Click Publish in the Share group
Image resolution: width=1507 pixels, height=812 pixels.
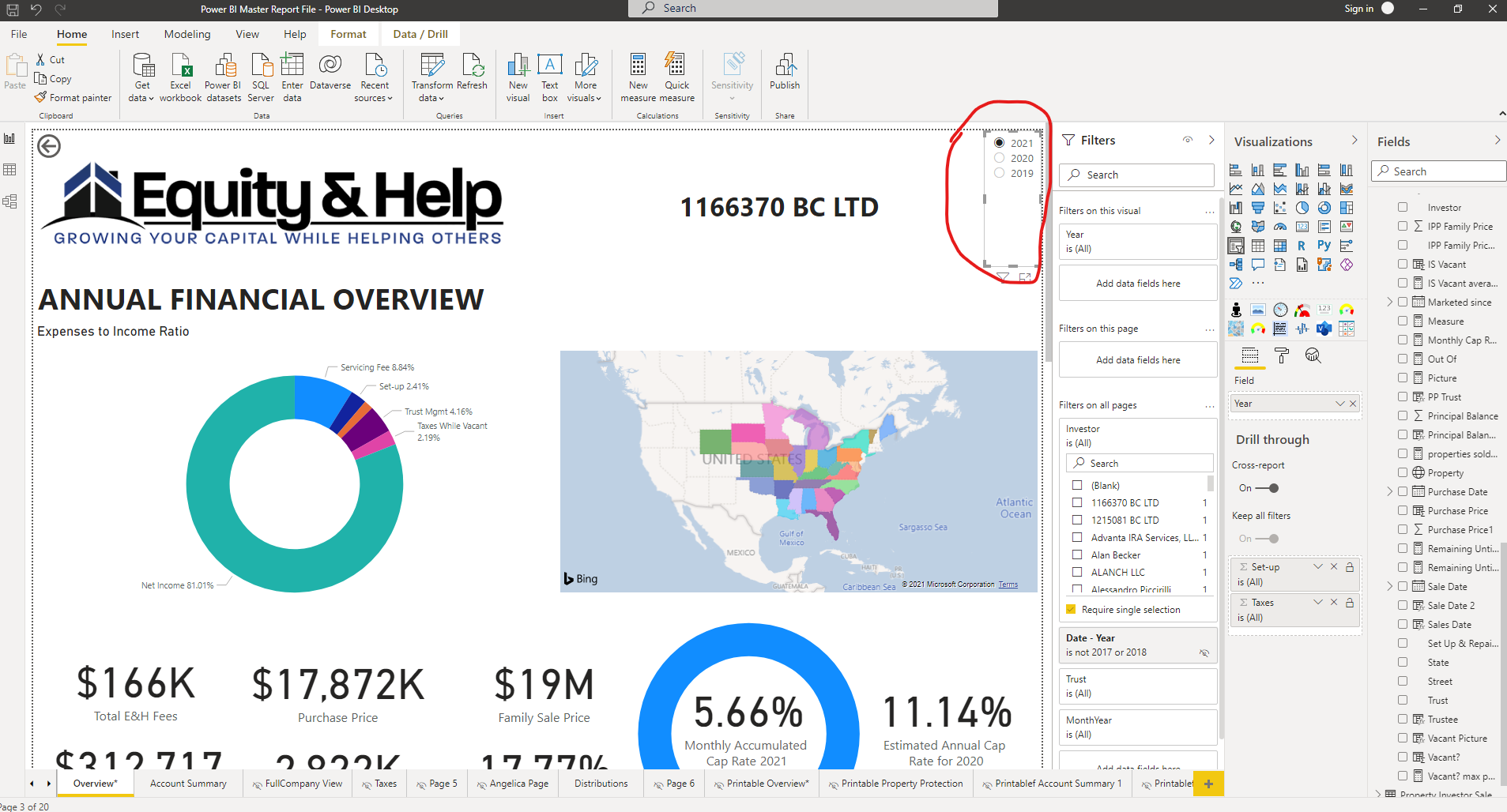[x=785, y=72]
